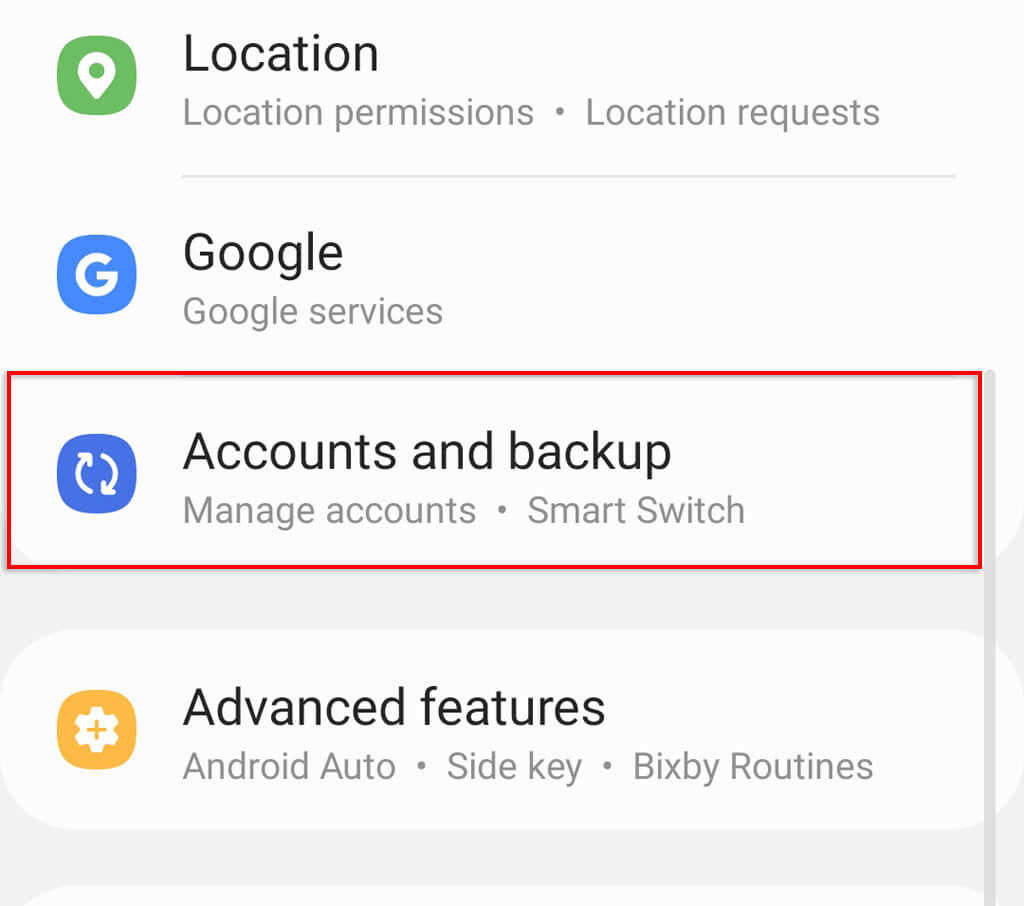Tap the blue Google G icon
The height and width of the screenshot is (906, 1024).
pyautogui.click(x=96, y=275)
